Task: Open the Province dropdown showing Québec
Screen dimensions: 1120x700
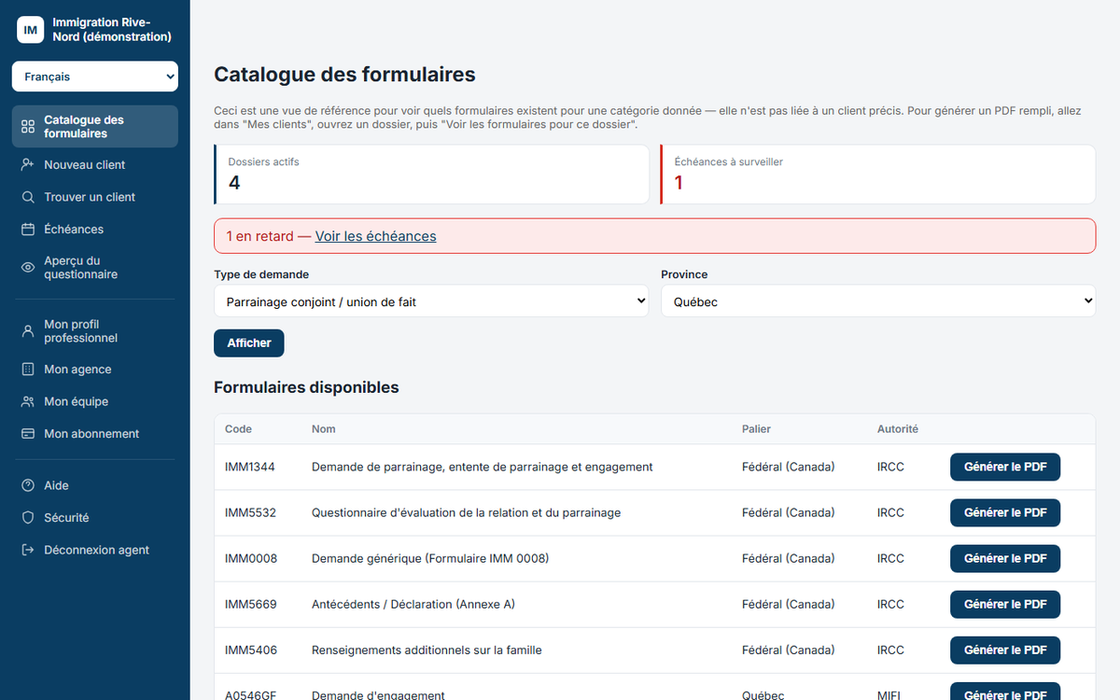Action: (878, 301)
